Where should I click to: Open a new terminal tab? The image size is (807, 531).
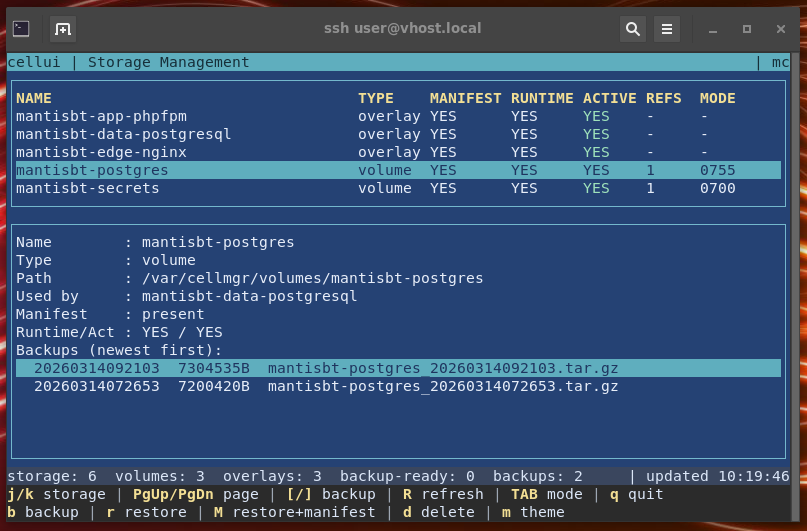click(x=62, y=29)
